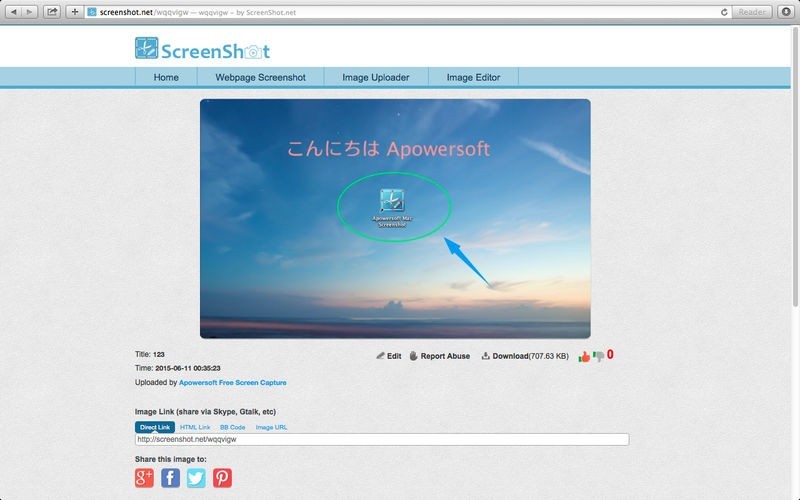Give the image a thumbs down
The image size is (800, 500).
point(598,355)
